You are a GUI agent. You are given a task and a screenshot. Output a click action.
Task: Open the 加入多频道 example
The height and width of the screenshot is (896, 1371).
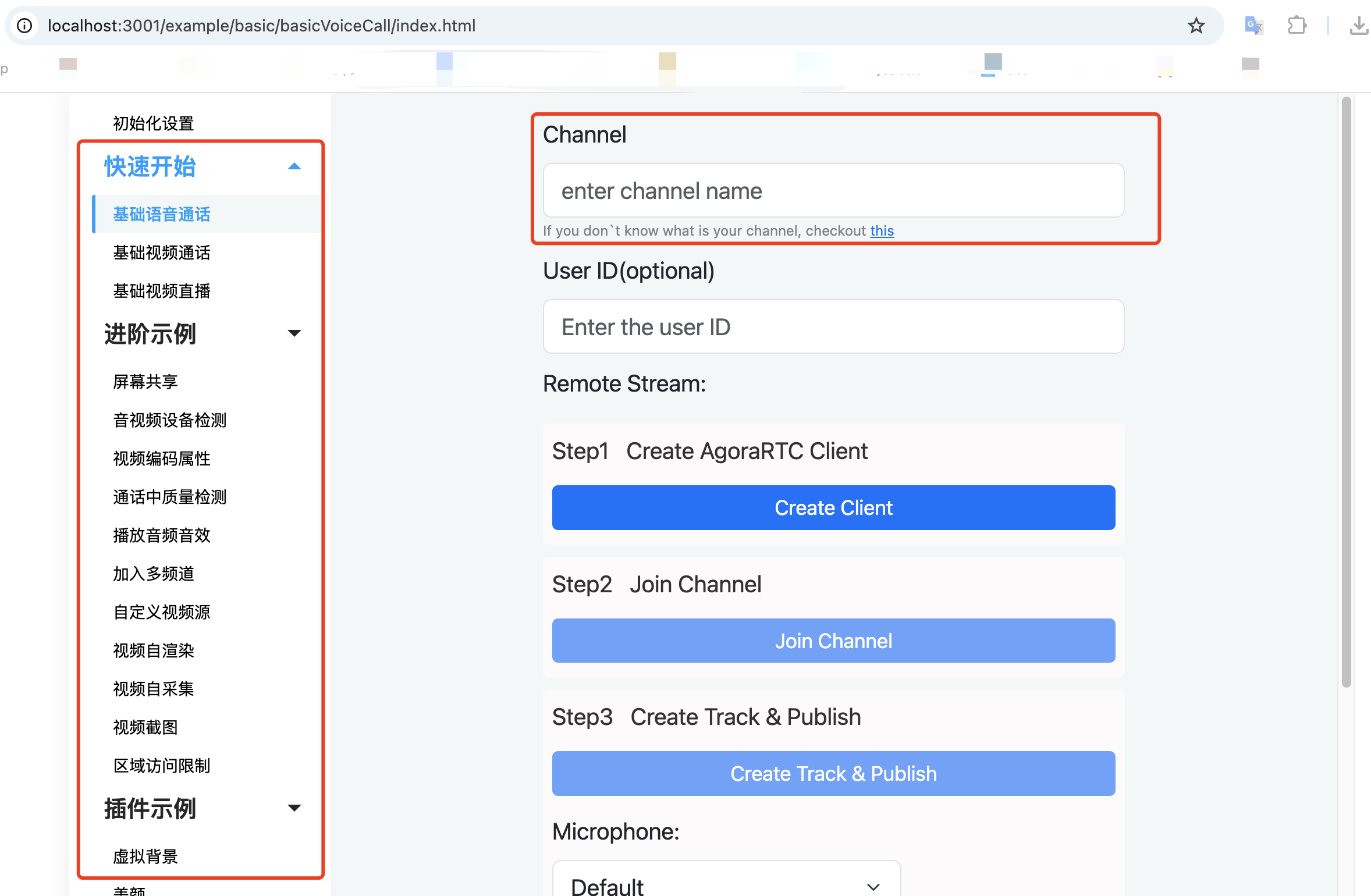coord(154,574)
